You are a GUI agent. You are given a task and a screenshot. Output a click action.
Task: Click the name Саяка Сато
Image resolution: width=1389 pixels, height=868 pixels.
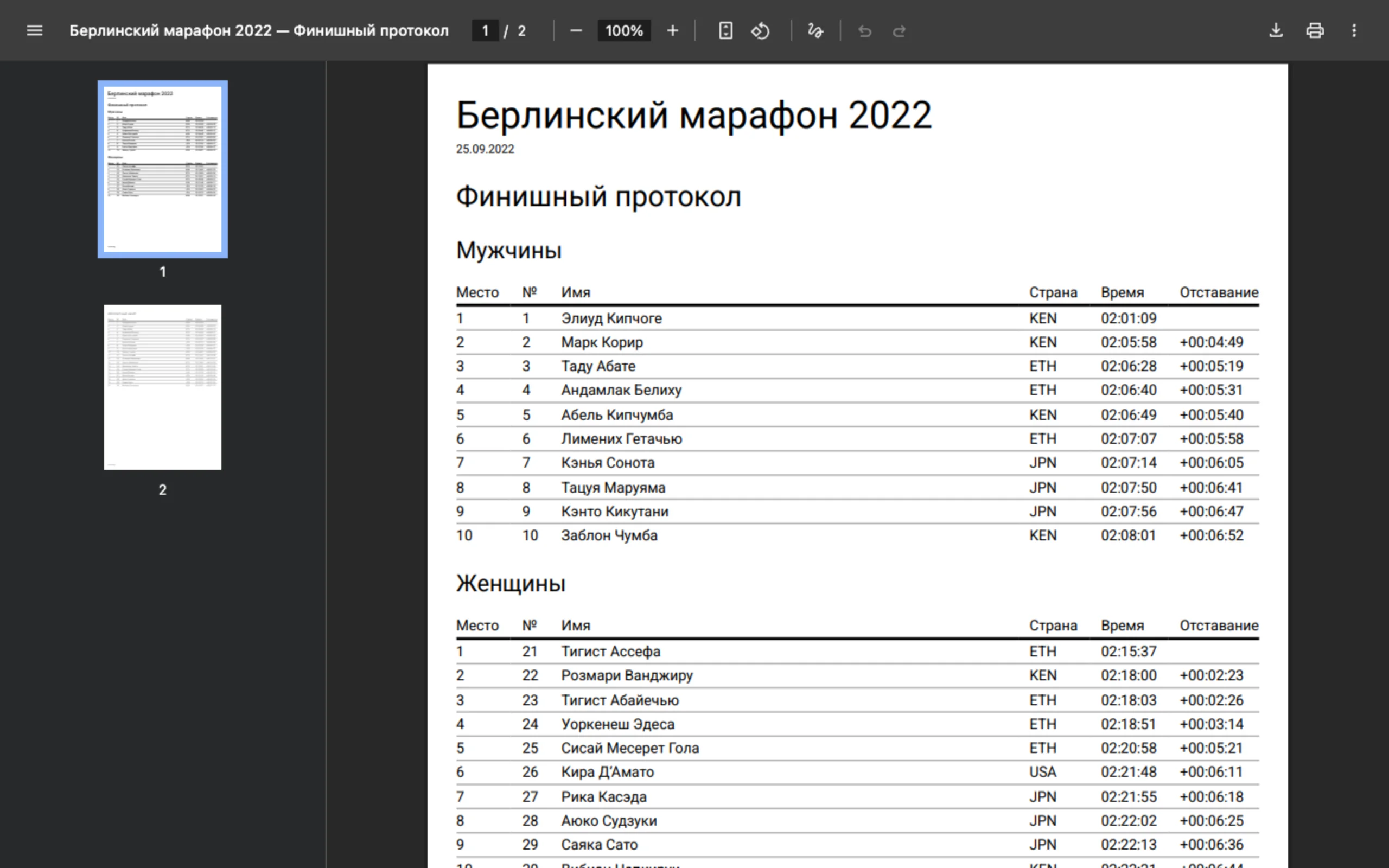[599, 845]
